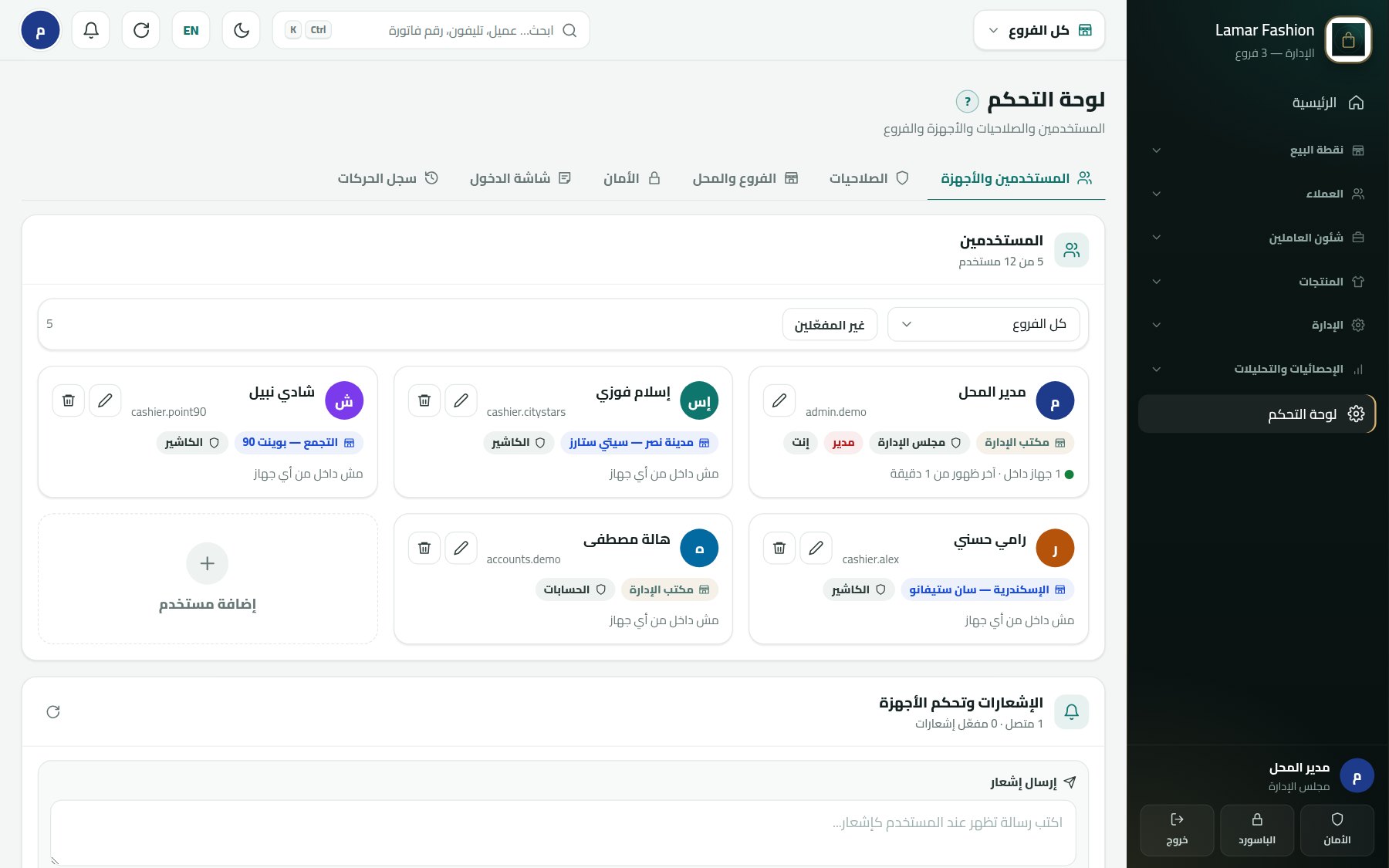Delete user إسلام فوزي with trash icon

(x=424, y=400)
